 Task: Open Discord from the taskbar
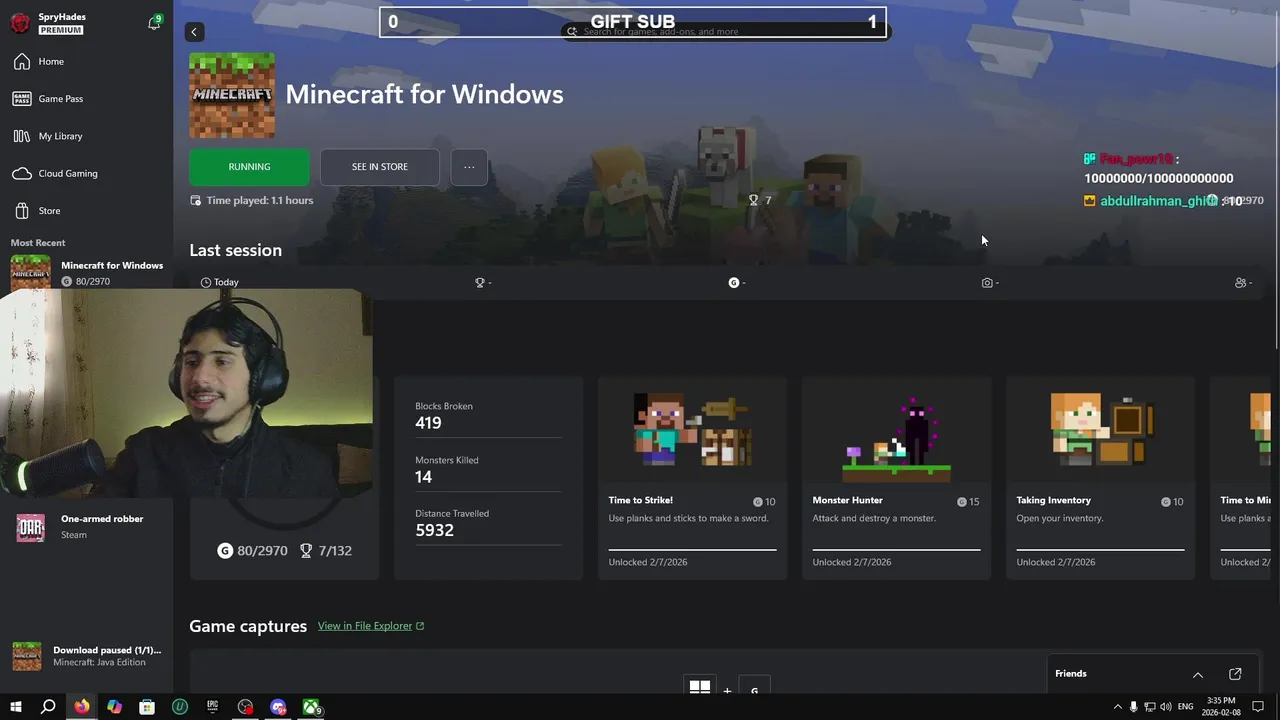(x=278, y=707)
